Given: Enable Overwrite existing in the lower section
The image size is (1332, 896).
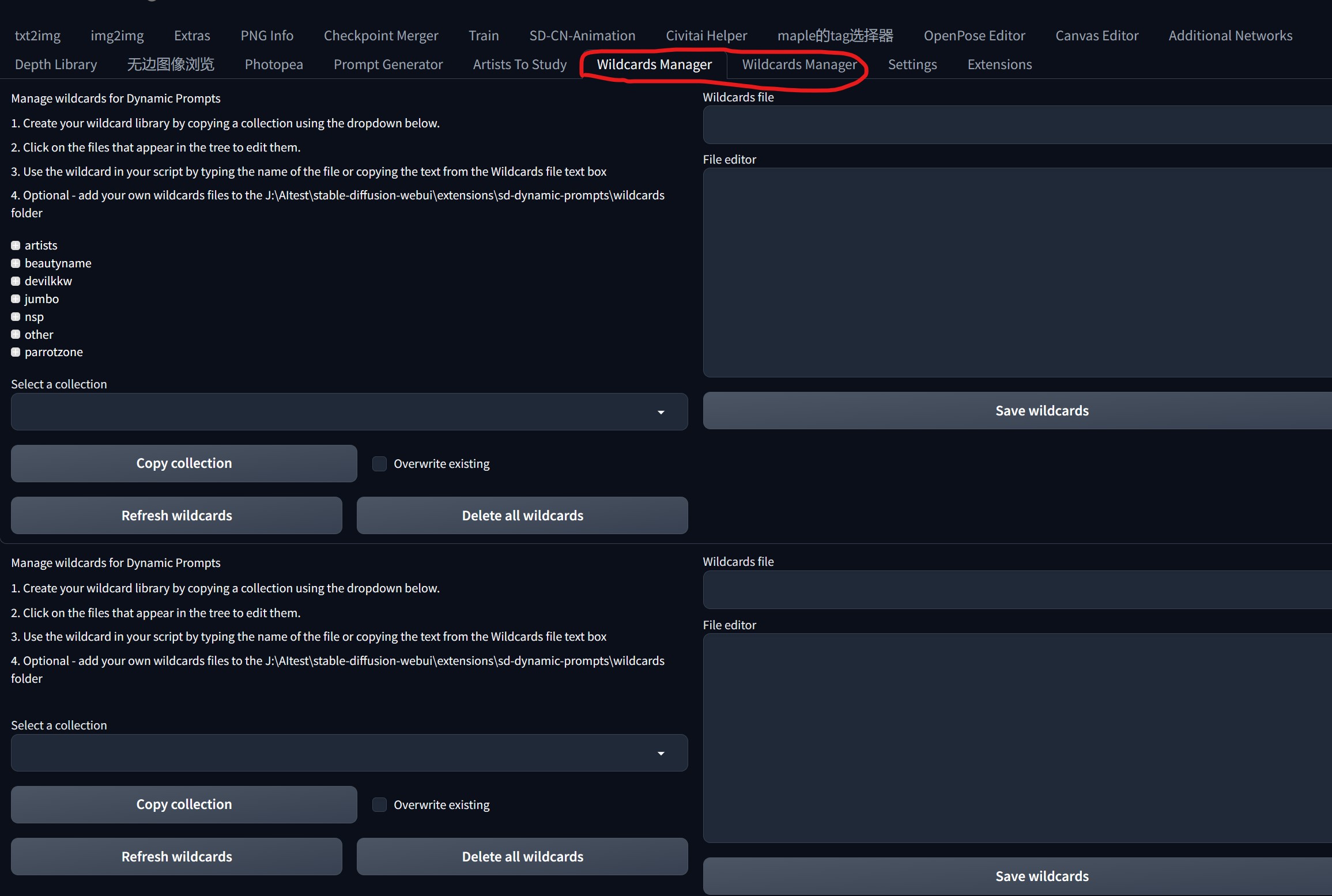Looking at the screenshot, I should pos(379,804).
